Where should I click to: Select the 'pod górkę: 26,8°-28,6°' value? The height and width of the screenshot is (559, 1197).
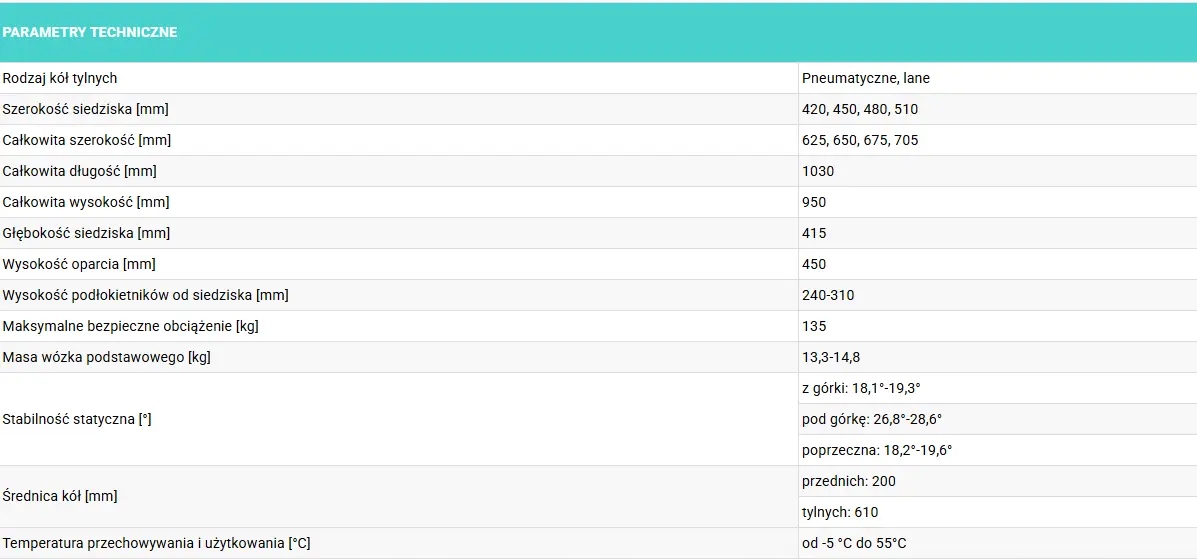[872, 419]
